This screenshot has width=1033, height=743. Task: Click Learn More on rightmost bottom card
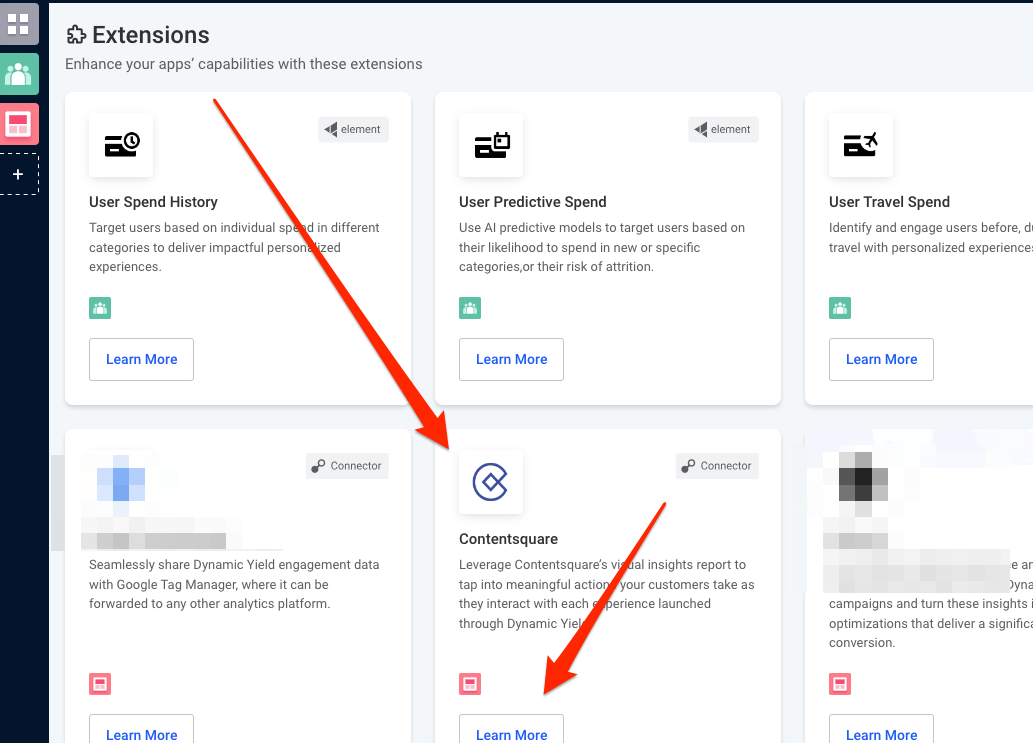(881, 730)
